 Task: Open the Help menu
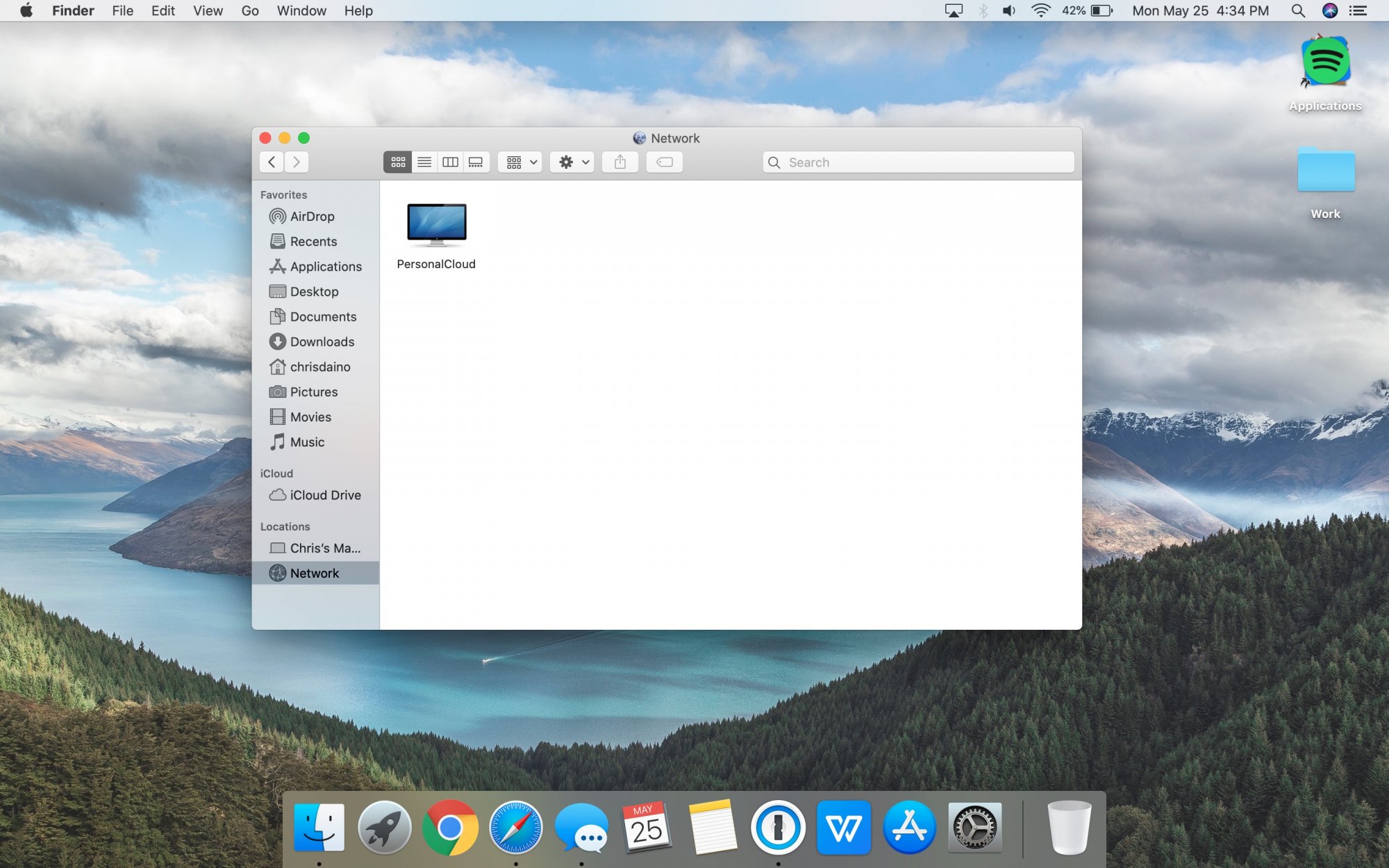point(358,10)
